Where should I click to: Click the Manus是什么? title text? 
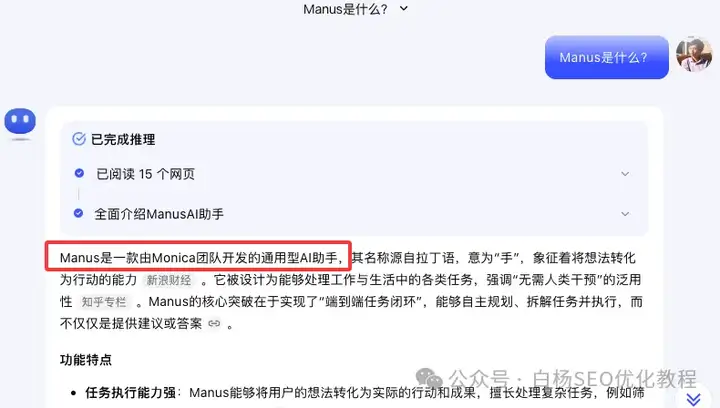tap(345, 9)
